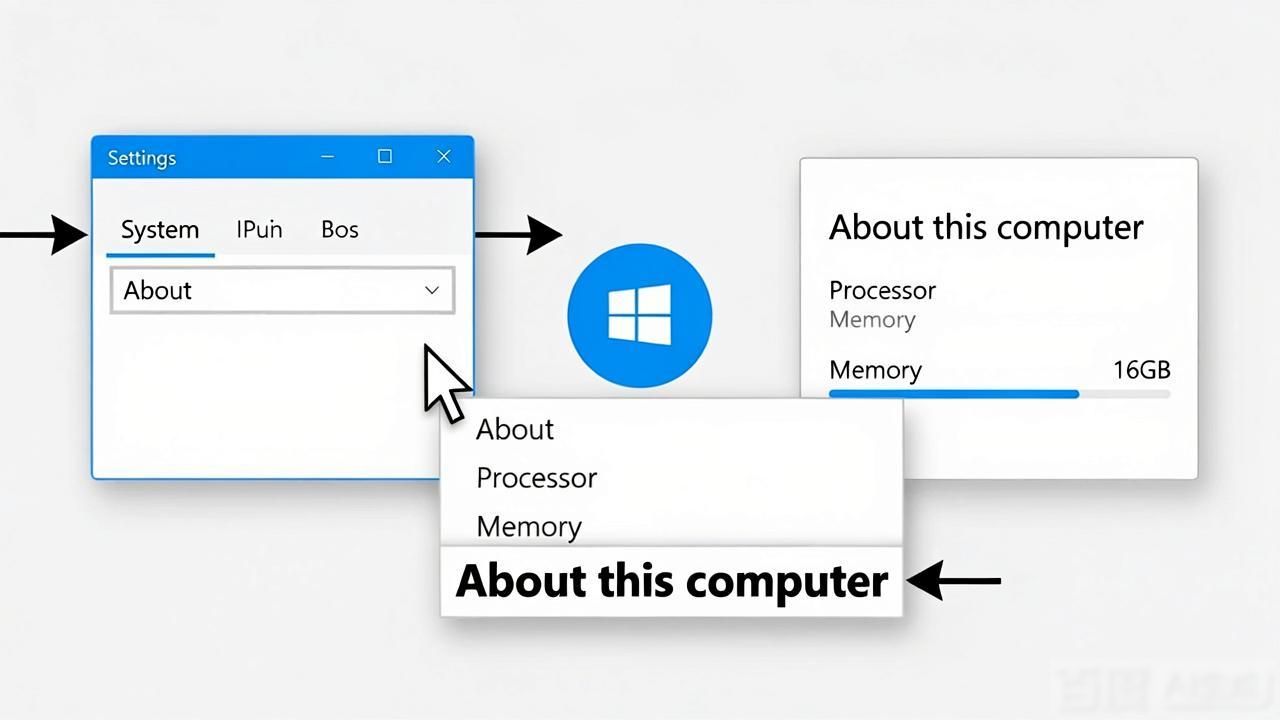Choose About in the open dropdown list
The width and height of the screenshot is (1280, 720).
515,429
